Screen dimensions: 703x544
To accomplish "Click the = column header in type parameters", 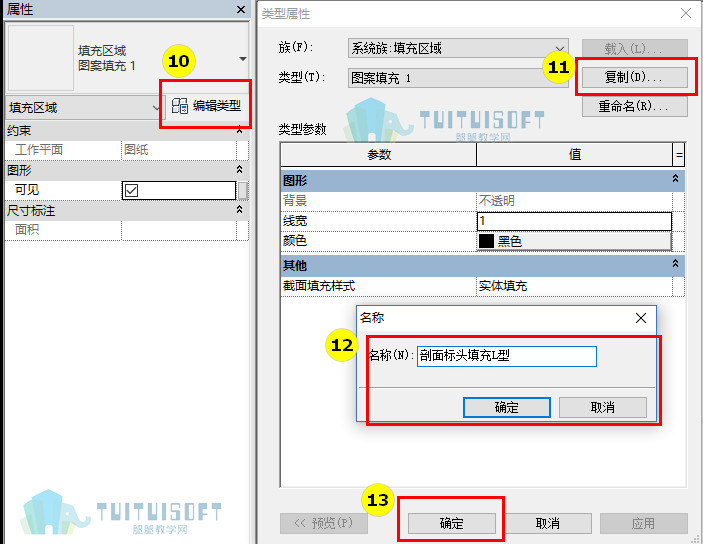I will click(x=679, y=155).
